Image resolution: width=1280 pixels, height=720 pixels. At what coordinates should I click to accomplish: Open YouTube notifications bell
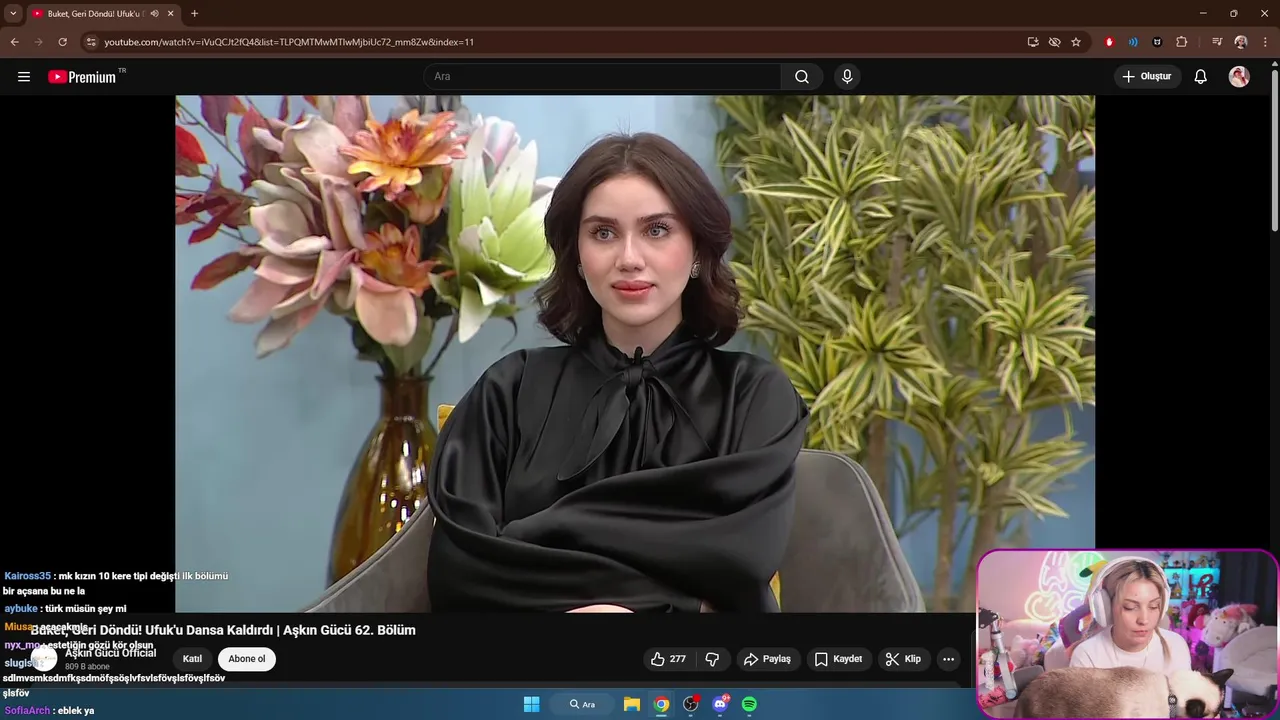pyautogui.click(x=1201, y=77)
